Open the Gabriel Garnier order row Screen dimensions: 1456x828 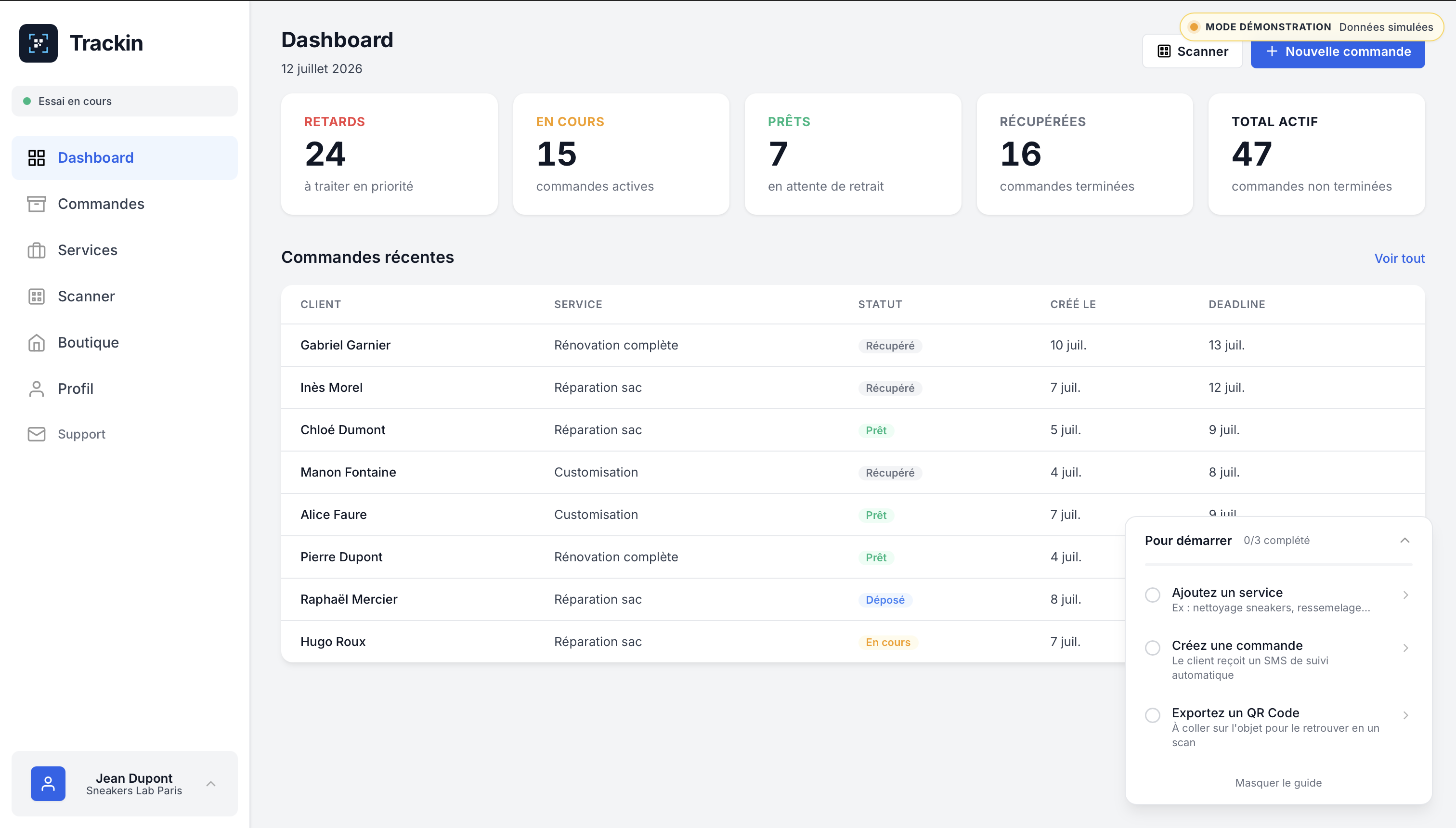(853, 345)
